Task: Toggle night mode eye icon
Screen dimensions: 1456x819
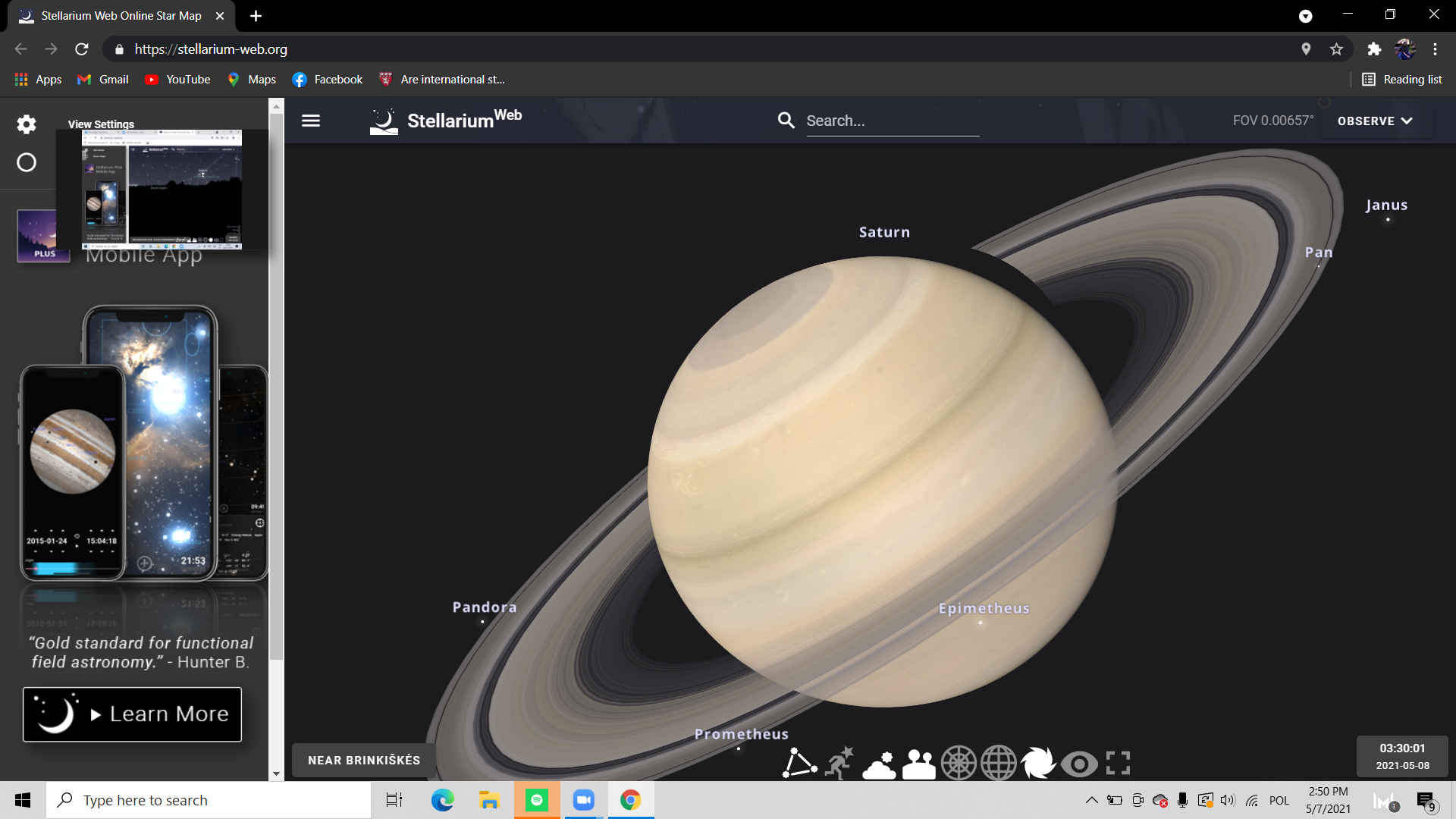Action: coord(1078,764)
